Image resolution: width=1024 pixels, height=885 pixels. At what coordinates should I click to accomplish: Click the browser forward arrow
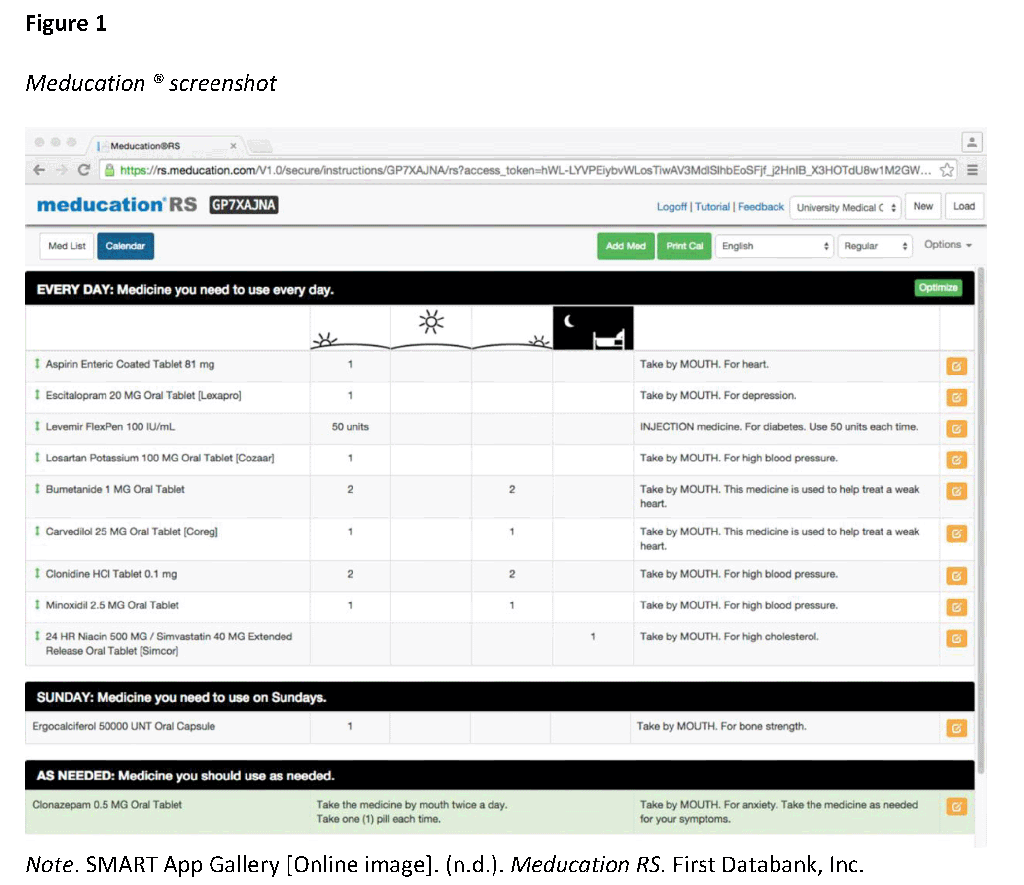pos(61,170)
